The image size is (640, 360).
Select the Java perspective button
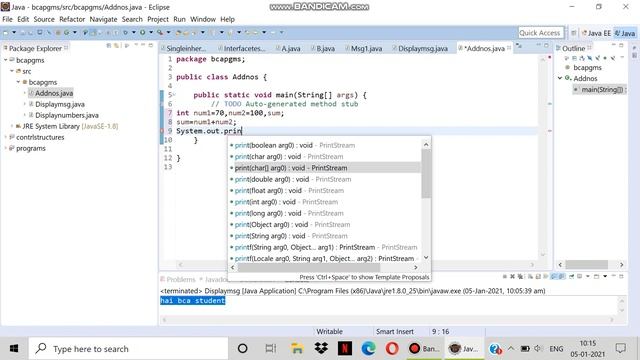tap(625, 33)
